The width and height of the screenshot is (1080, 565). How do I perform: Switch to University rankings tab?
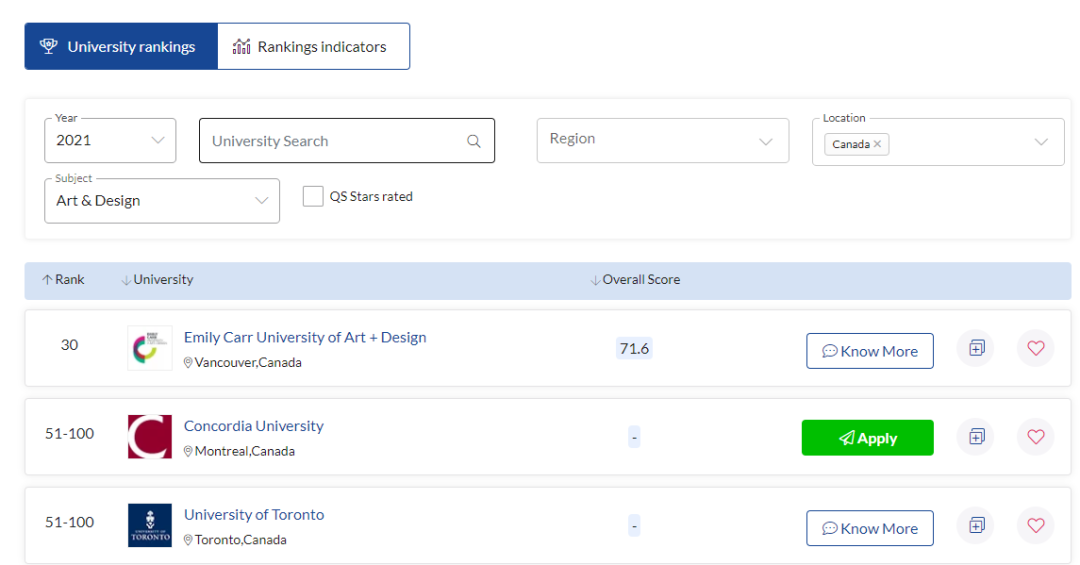click(x=121, y=47)
